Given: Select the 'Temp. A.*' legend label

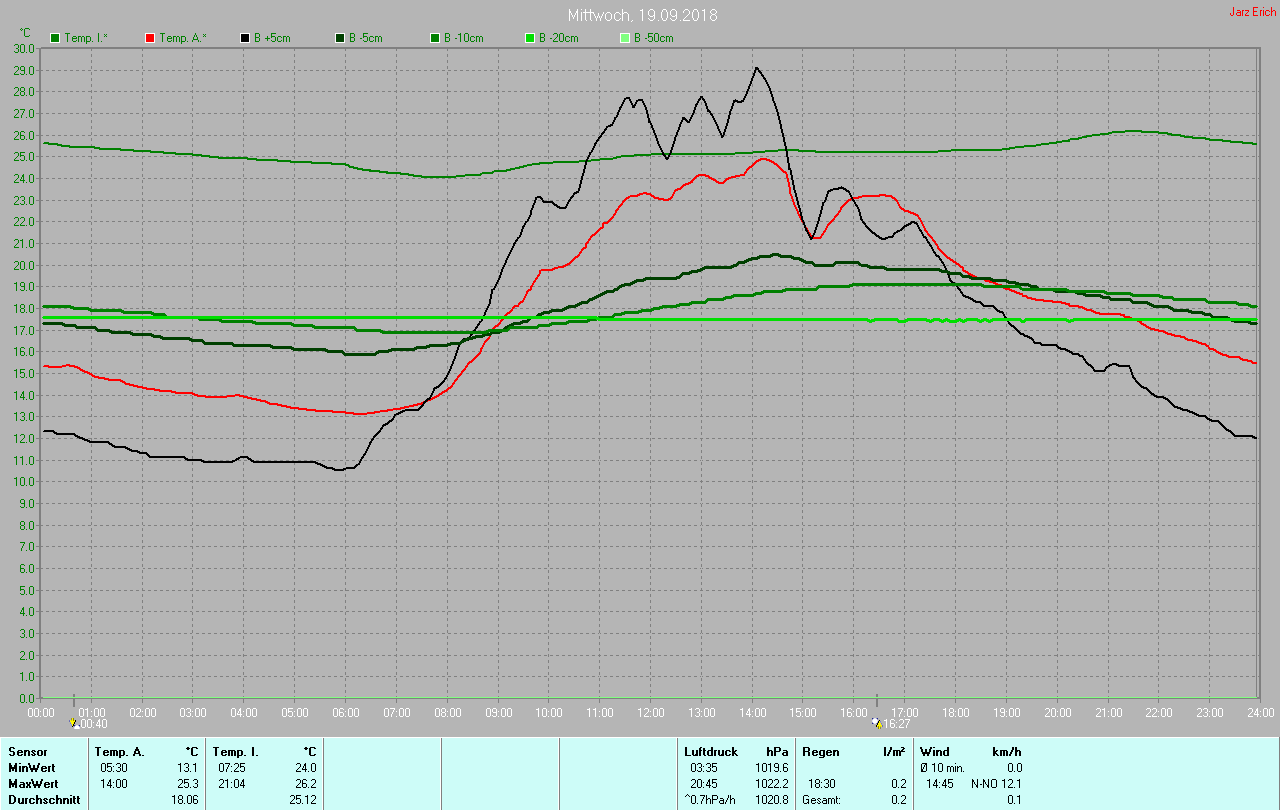Looking at the screenshot, I should (x=183, y=38).
